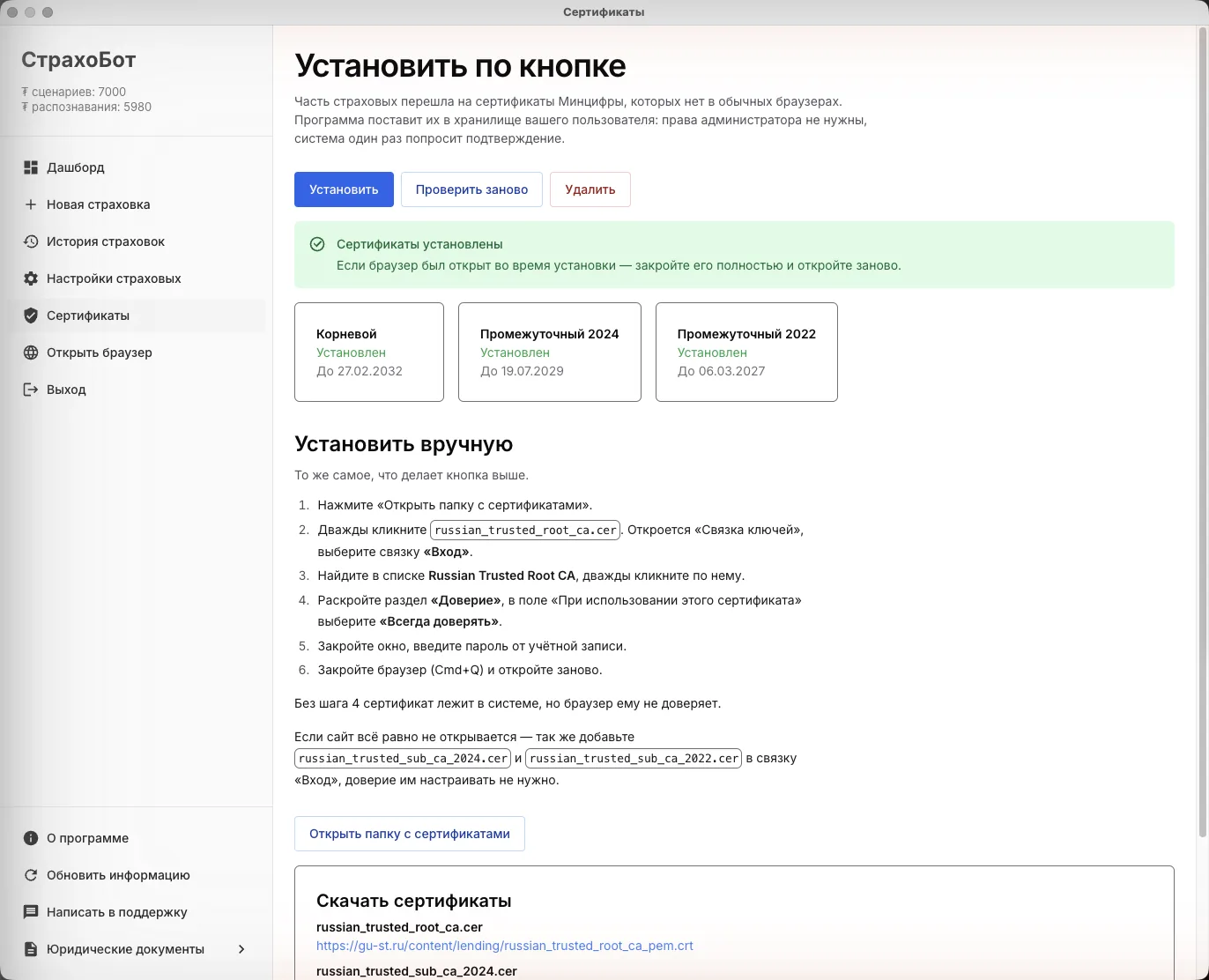Click the Dashboard grid icon
Image resolution: width=1209 pixels, height=980 pixels.
(31, 167)
